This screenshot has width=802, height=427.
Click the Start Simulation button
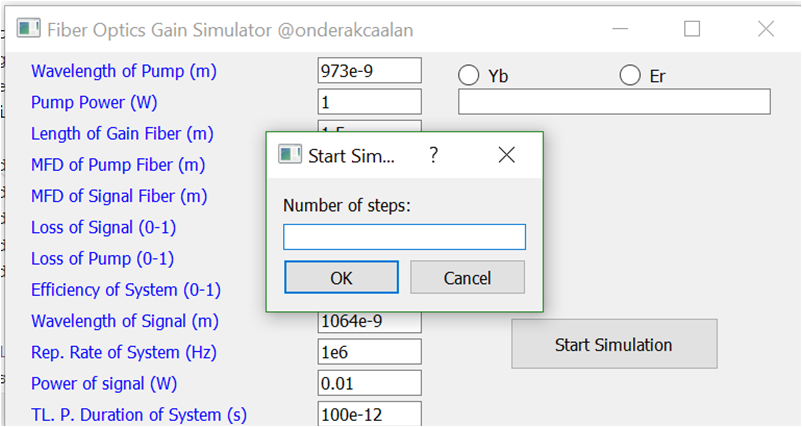(614, 344)
